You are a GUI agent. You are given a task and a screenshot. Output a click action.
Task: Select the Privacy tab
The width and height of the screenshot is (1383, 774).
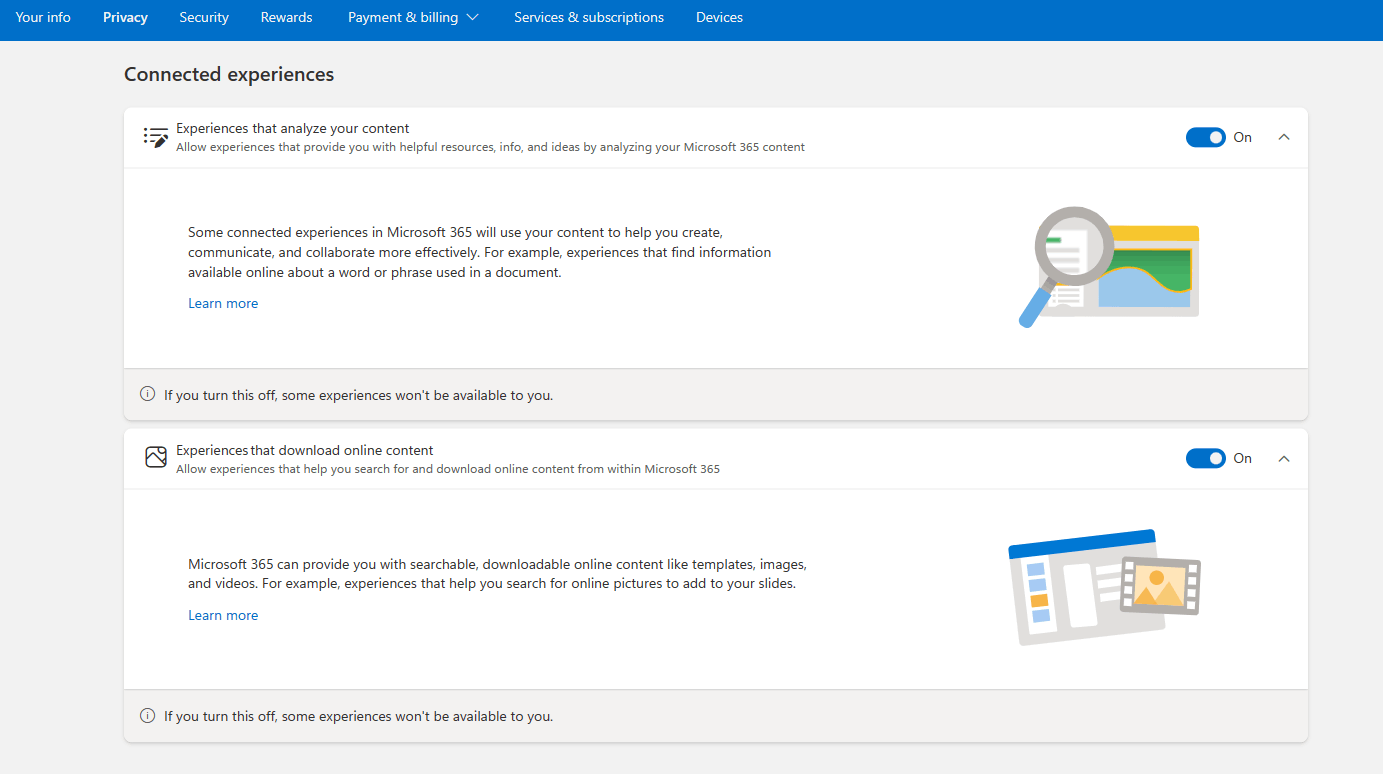tap(125, 17)
